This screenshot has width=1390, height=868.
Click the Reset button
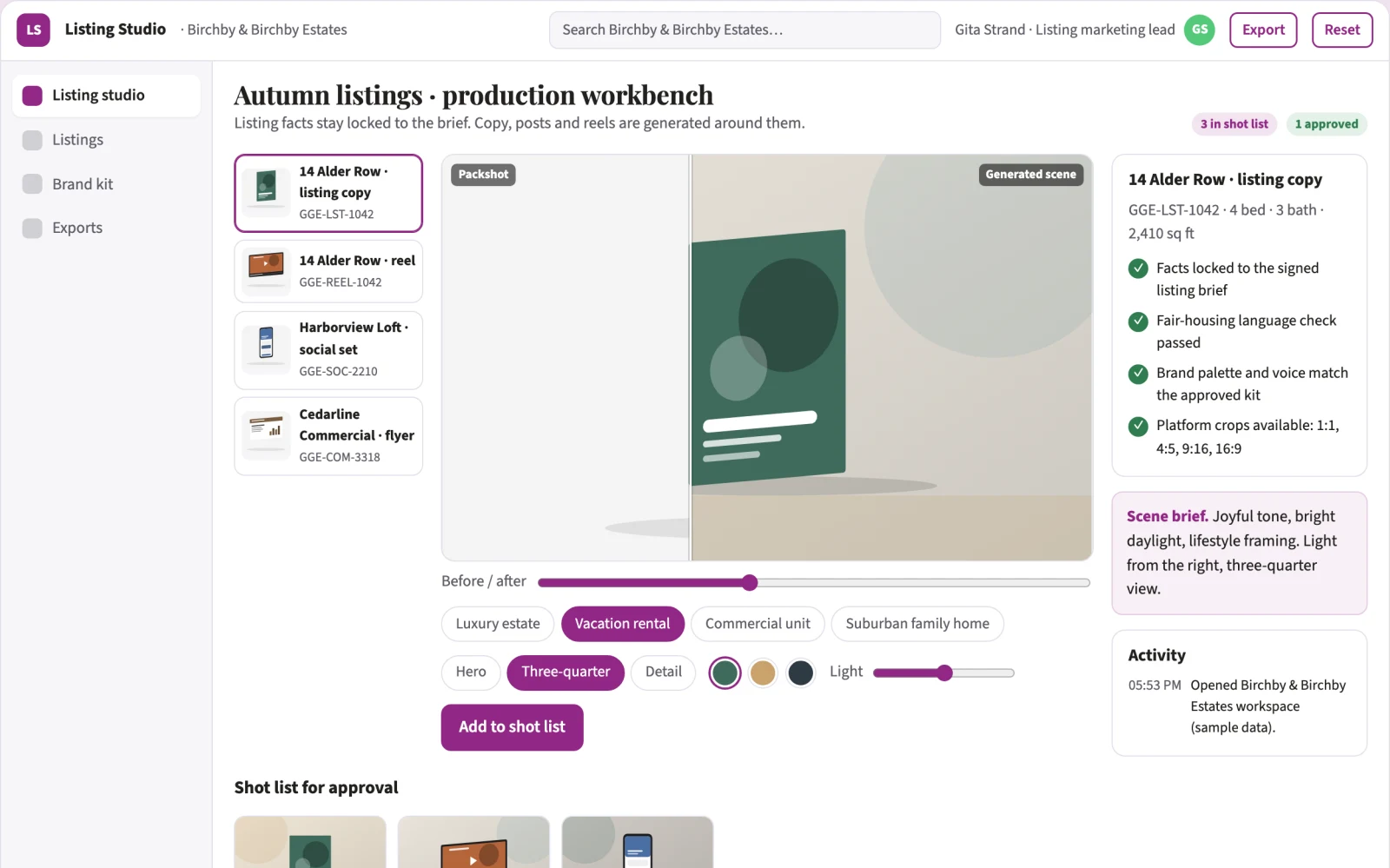coord(1342,30)
